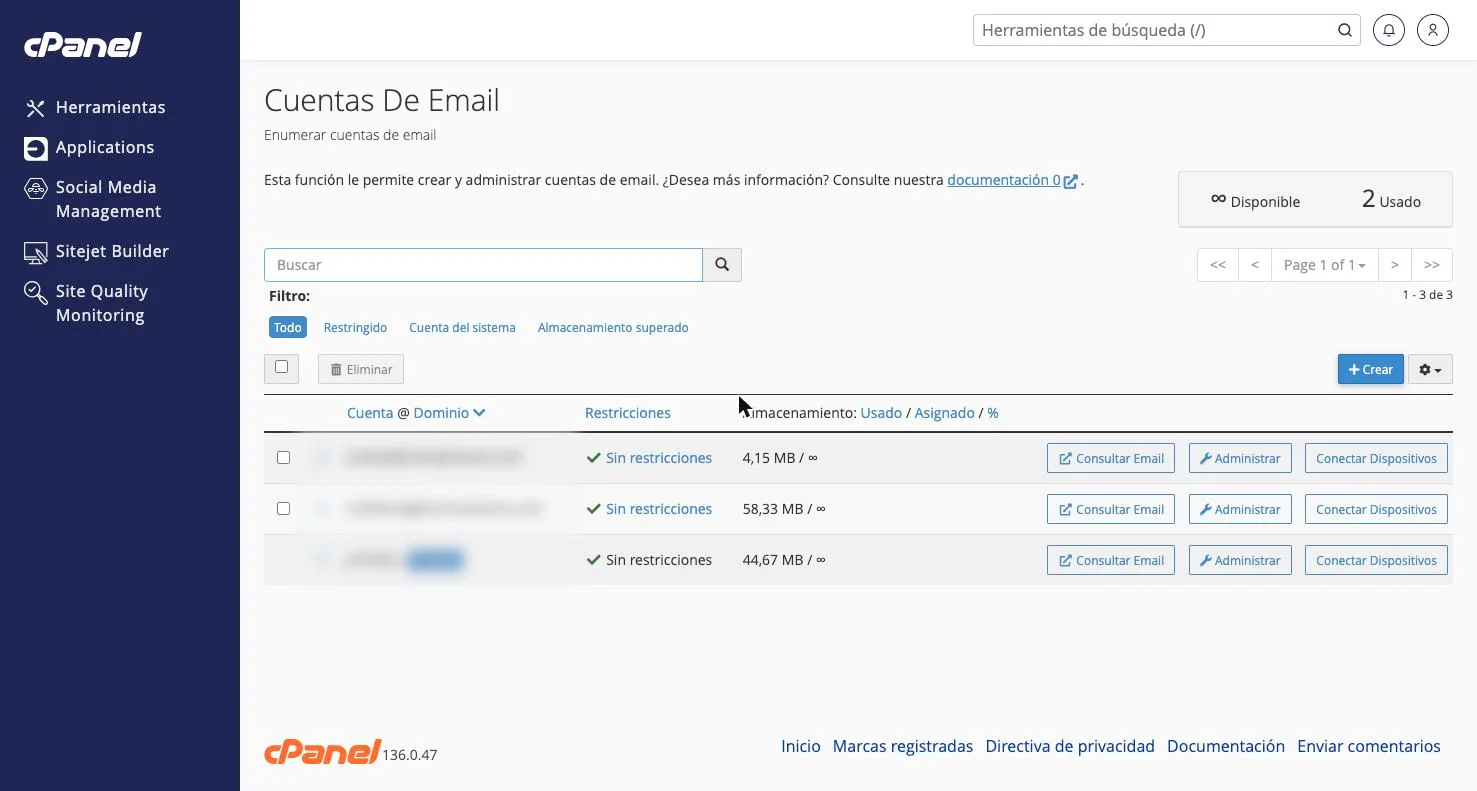The height and width of the screenshot is (791, 1477).
Task: Click the cPanel logo in the footer
Action: point(322,752)
